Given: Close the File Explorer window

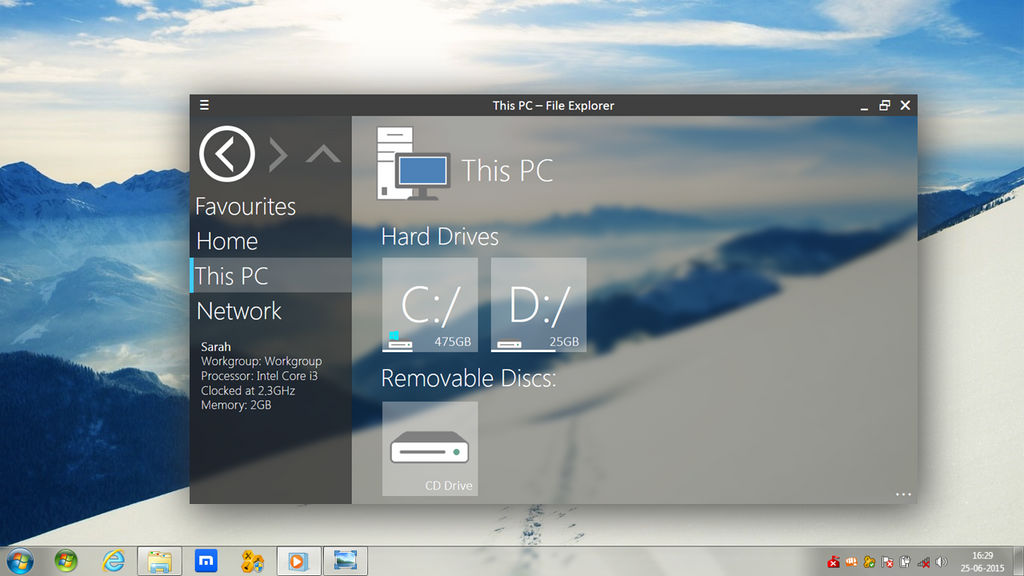Looking at the screenshot, I should pos(905,105).
